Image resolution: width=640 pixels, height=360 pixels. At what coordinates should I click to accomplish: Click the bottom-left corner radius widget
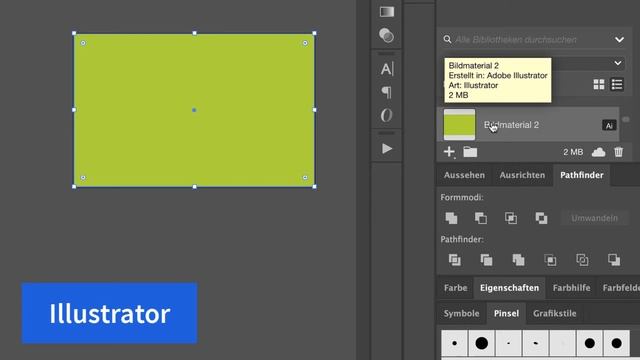coord(83,178)
